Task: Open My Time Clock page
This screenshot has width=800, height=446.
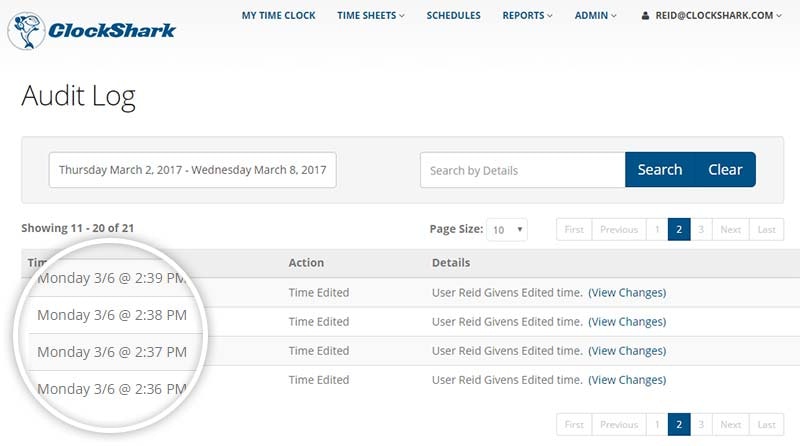Action: coord(279,16)
